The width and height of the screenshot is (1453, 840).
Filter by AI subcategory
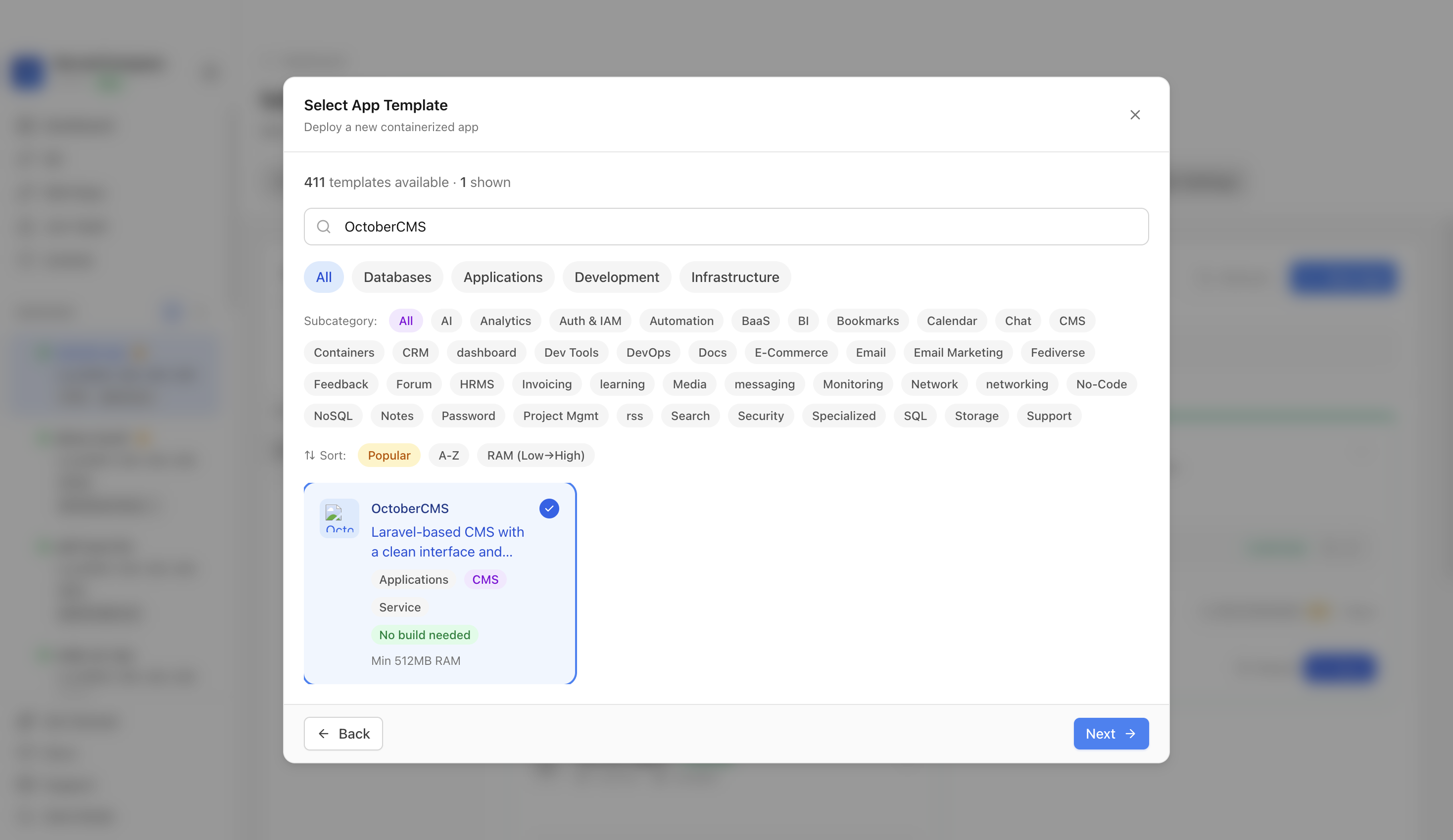coord(446,321)
